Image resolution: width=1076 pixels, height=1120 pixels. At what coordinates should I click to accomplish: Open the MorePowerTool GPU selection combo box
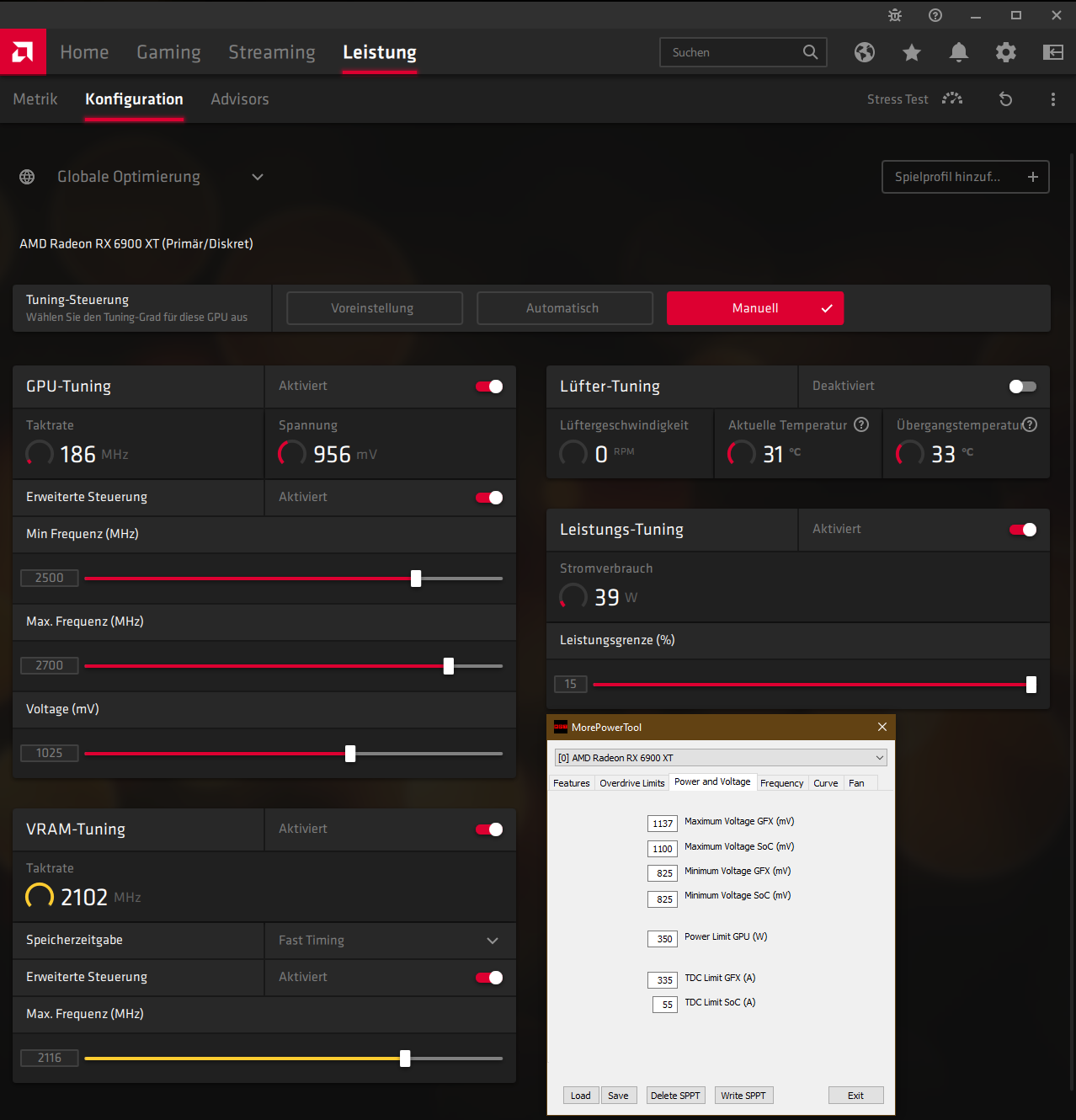721,758
